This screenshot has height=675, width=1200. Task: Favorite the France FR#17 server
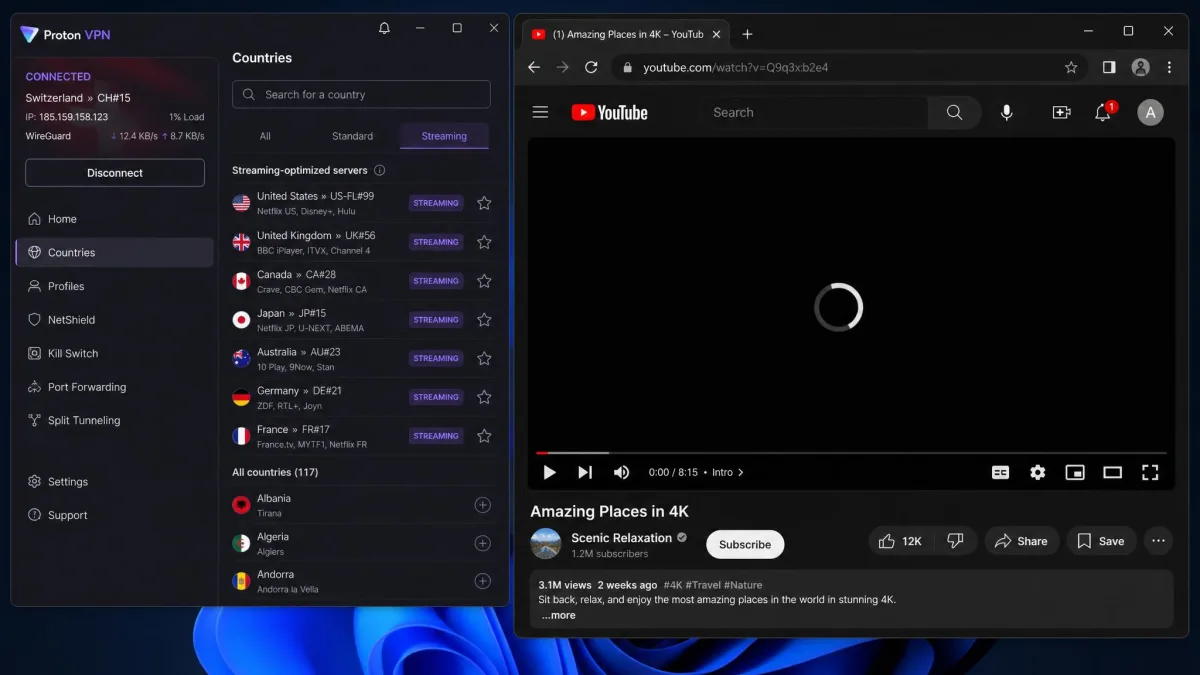(x=484, y=436)
